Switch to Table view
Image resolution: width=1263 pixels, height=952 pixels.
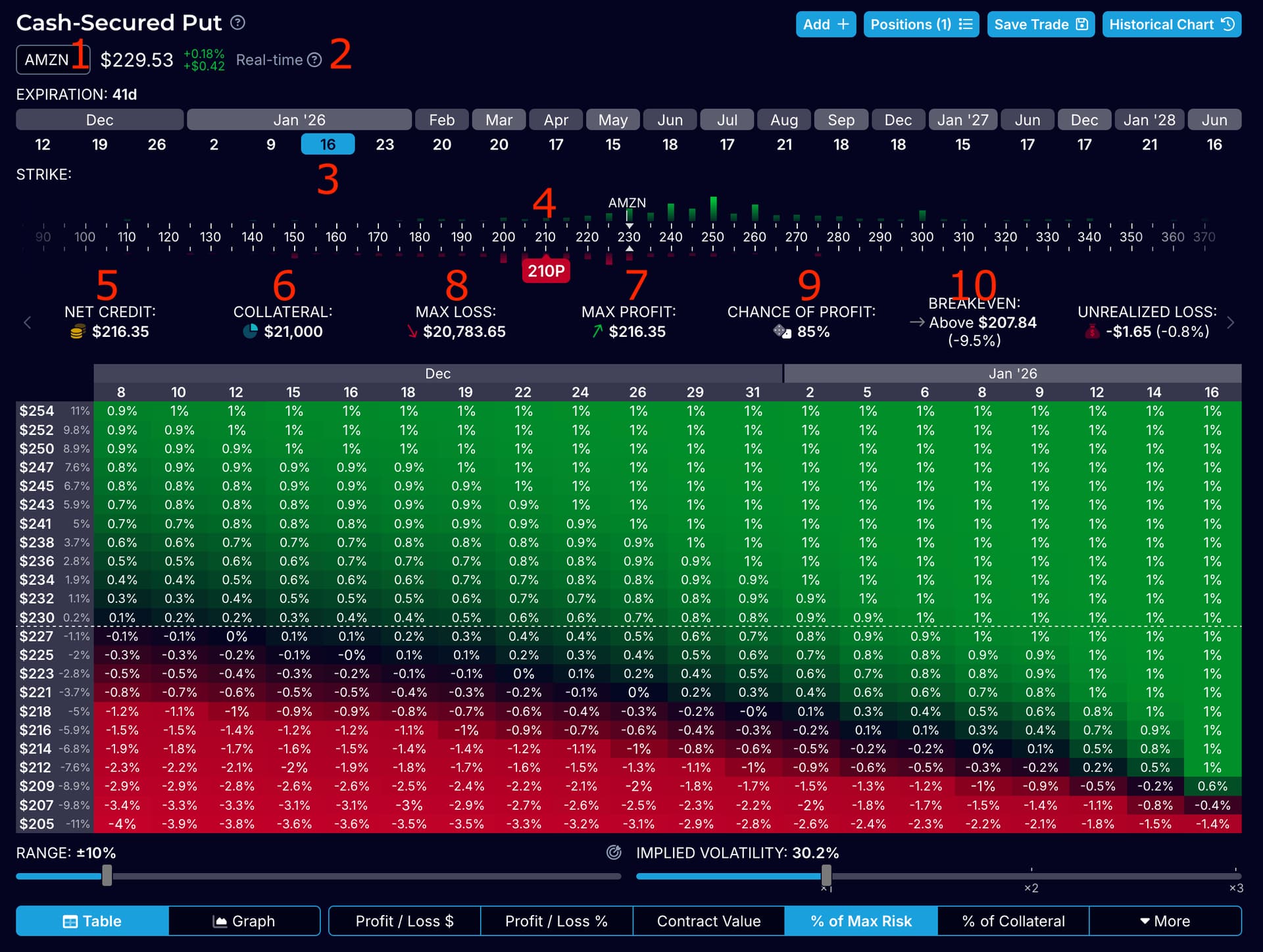click(x=92, y=921)
